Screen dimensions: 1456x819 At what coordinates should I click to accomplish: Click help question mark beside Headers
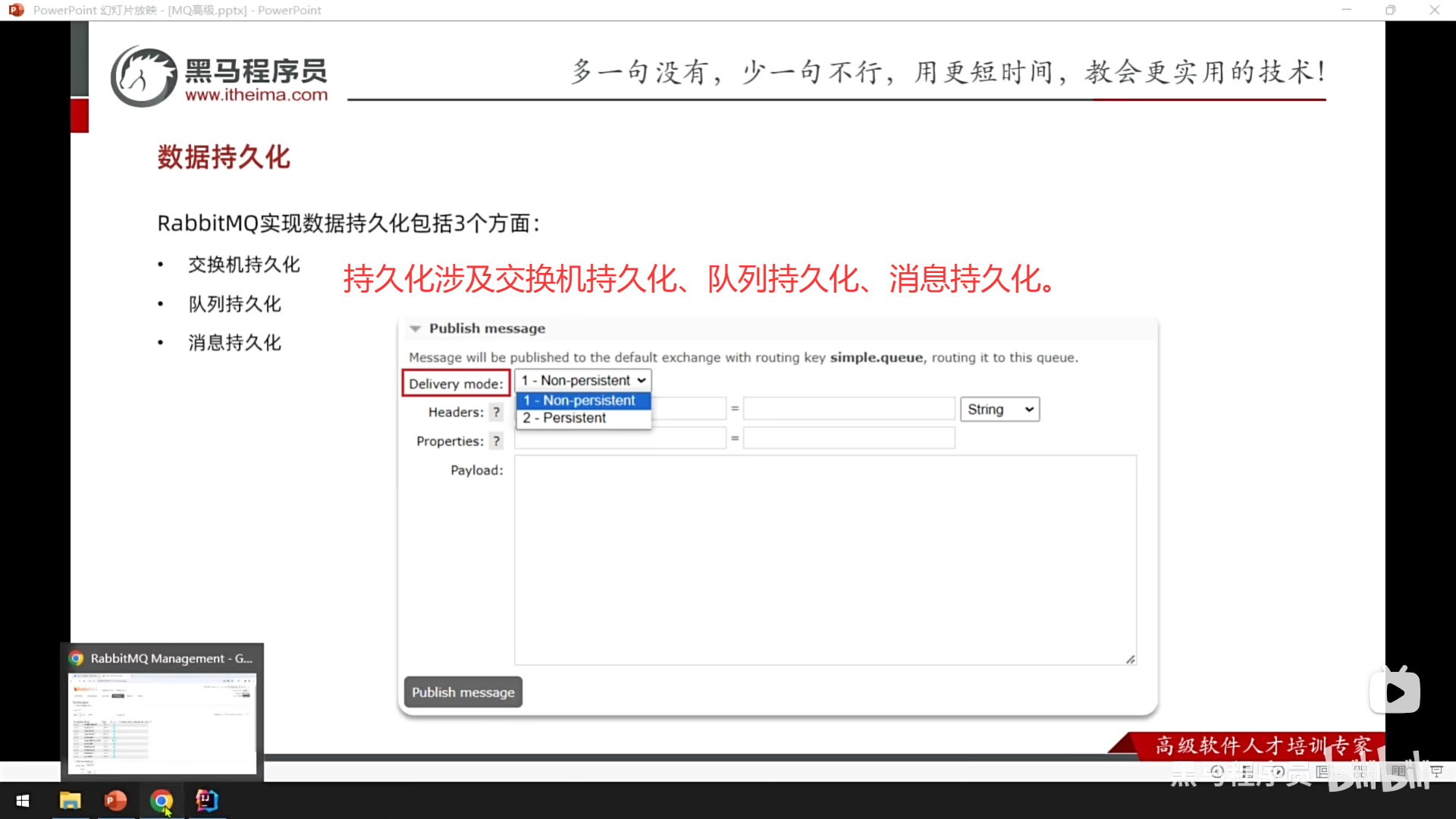496,413
